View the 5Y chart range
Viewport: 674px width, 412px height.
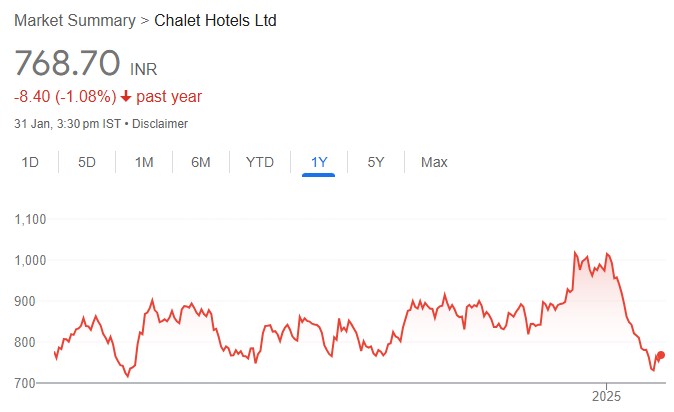point(376,162)
